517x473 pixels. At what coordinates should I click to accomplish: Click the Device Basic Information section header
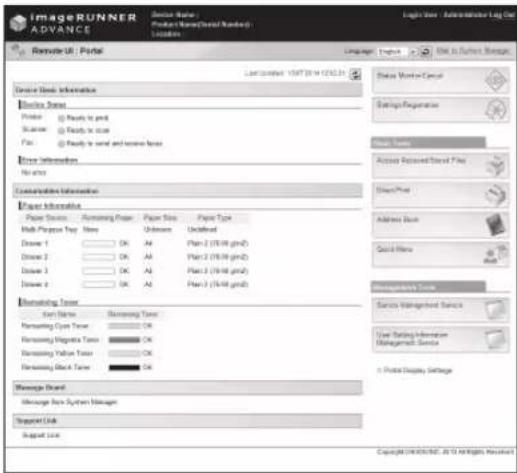click(188, 90)
